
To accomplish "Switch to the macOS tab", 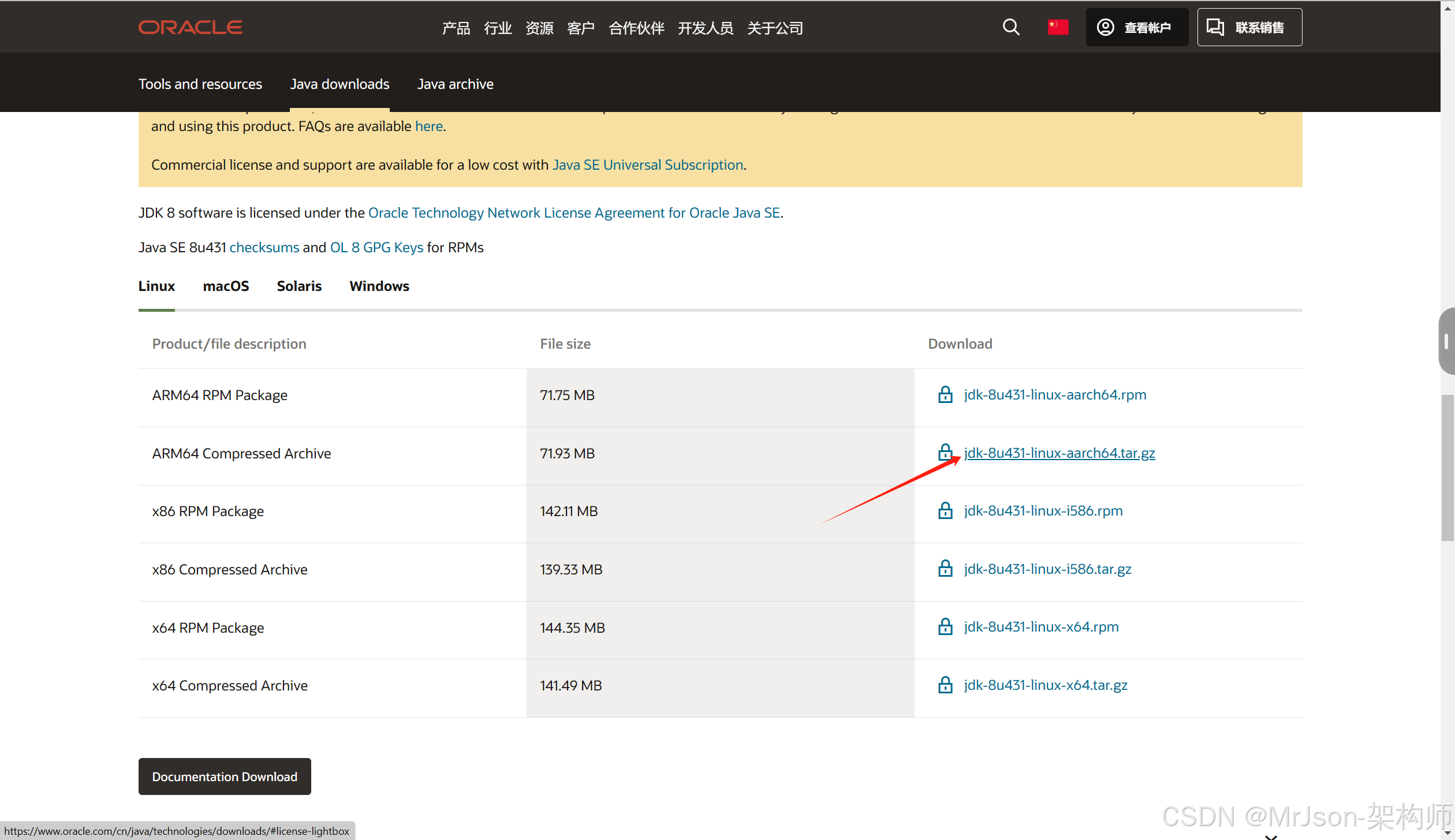I will click(x=226, y=286).
